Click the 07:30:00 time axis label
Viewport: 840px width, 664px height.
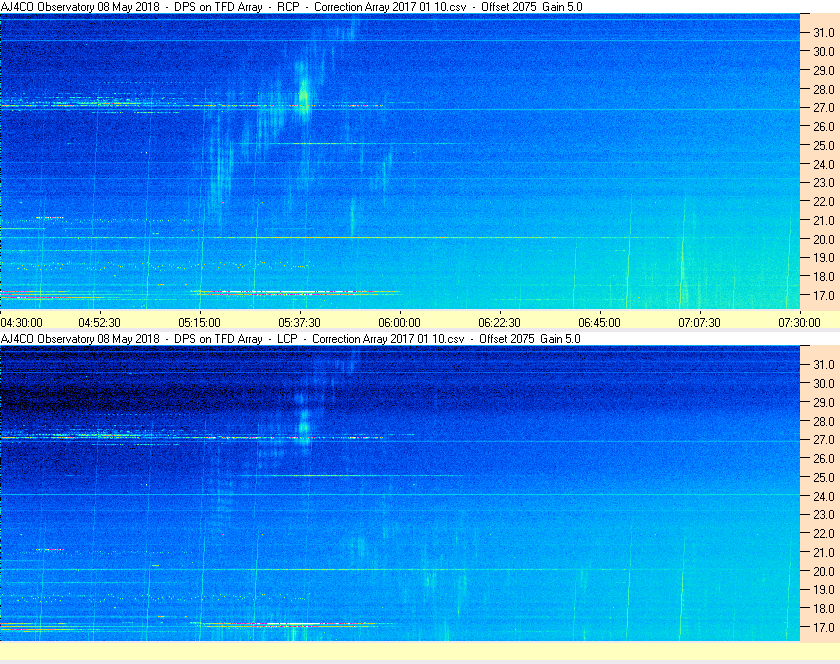[x=799, y=323]
